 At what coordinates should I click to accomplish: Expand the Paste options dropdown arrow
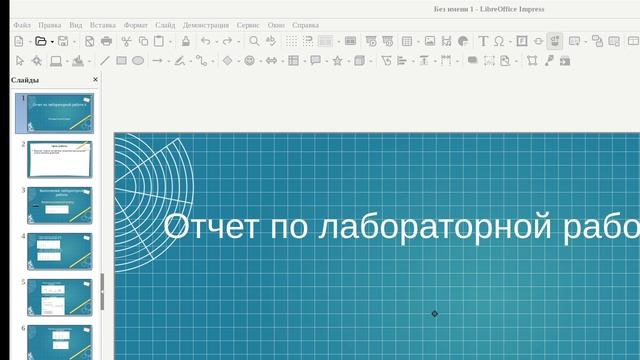pos(170,42)
